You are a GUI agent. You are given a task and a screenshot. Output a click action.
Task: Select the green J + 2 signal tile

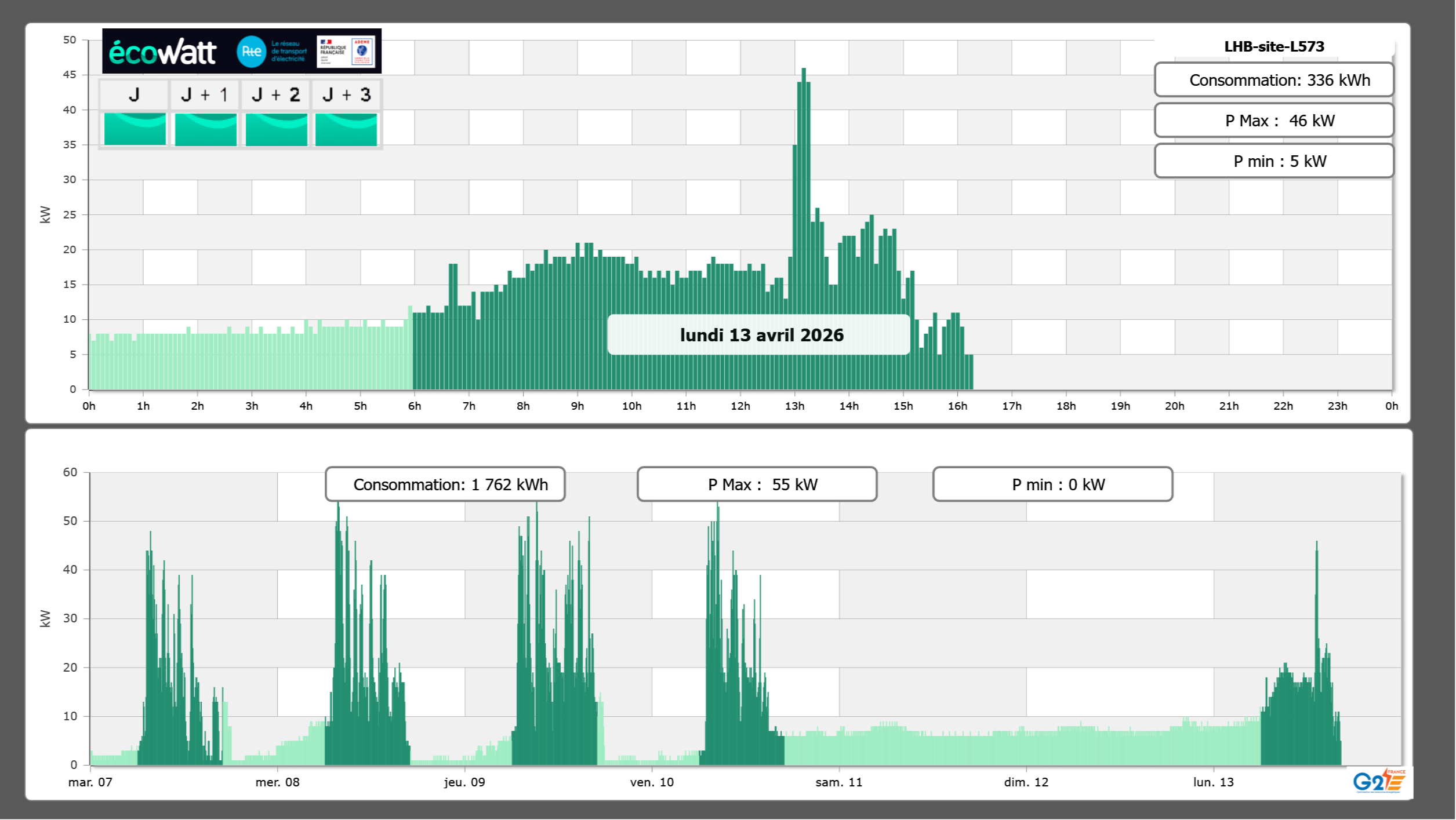pyautogui.click(x=276, y=129)
